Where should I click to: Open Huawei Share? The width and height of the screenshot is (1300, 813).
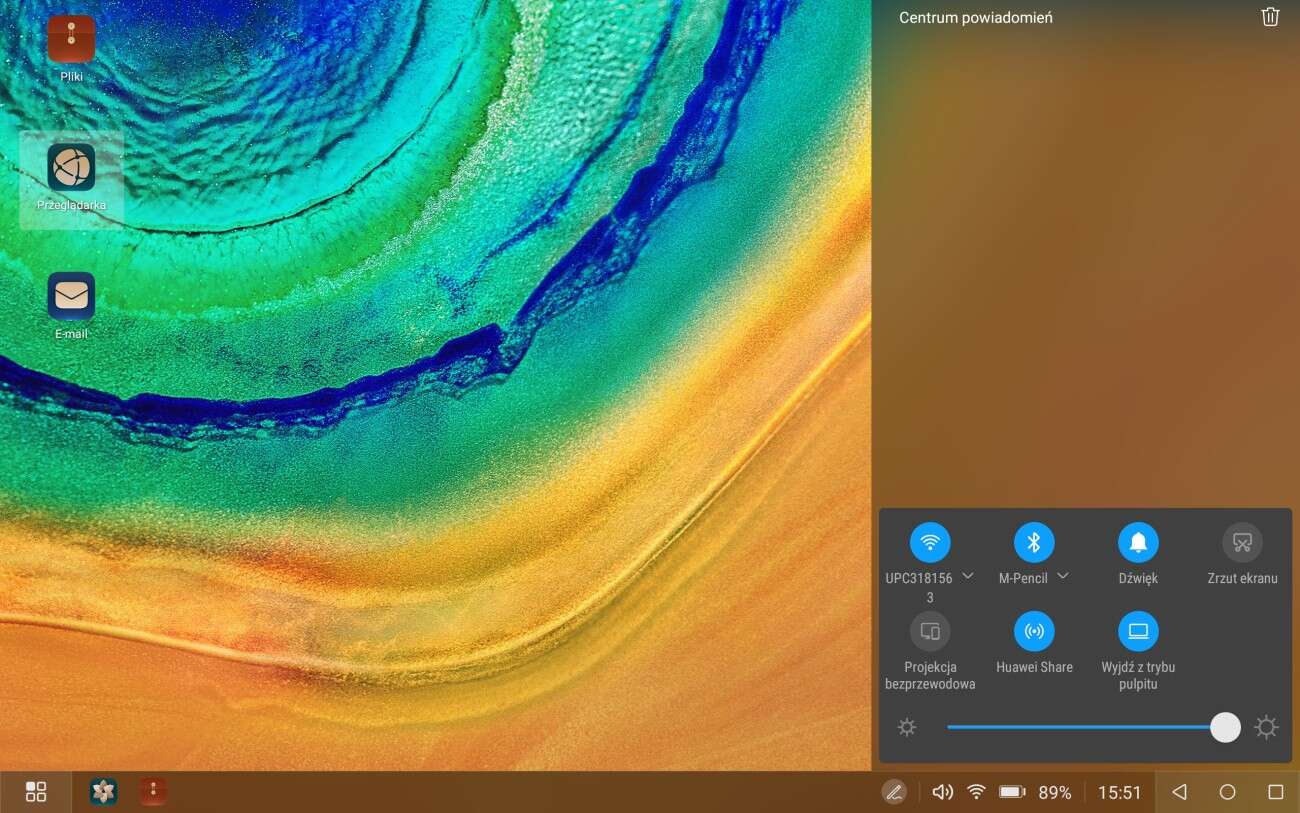(1034, 631)
